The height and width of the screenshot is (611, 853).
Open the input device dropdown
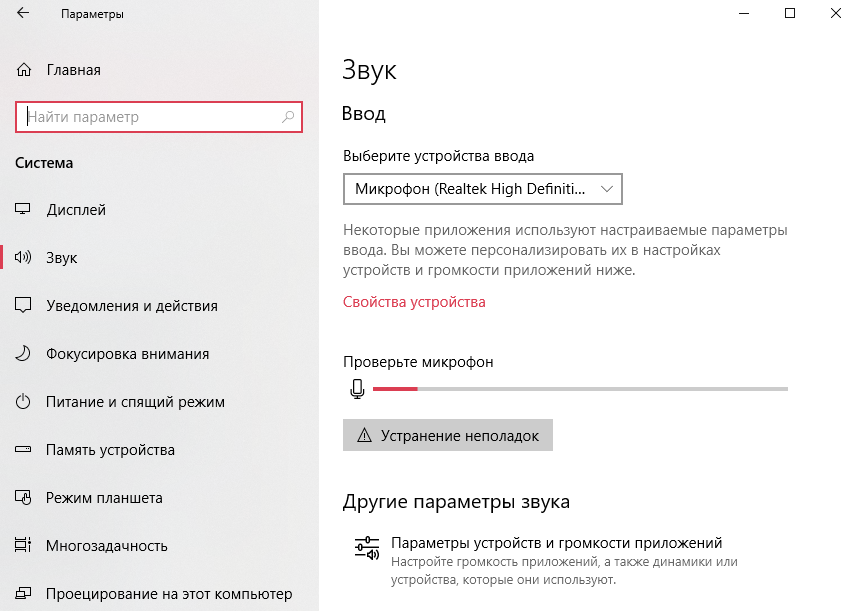pyautogui.click(x=483, y=189)
